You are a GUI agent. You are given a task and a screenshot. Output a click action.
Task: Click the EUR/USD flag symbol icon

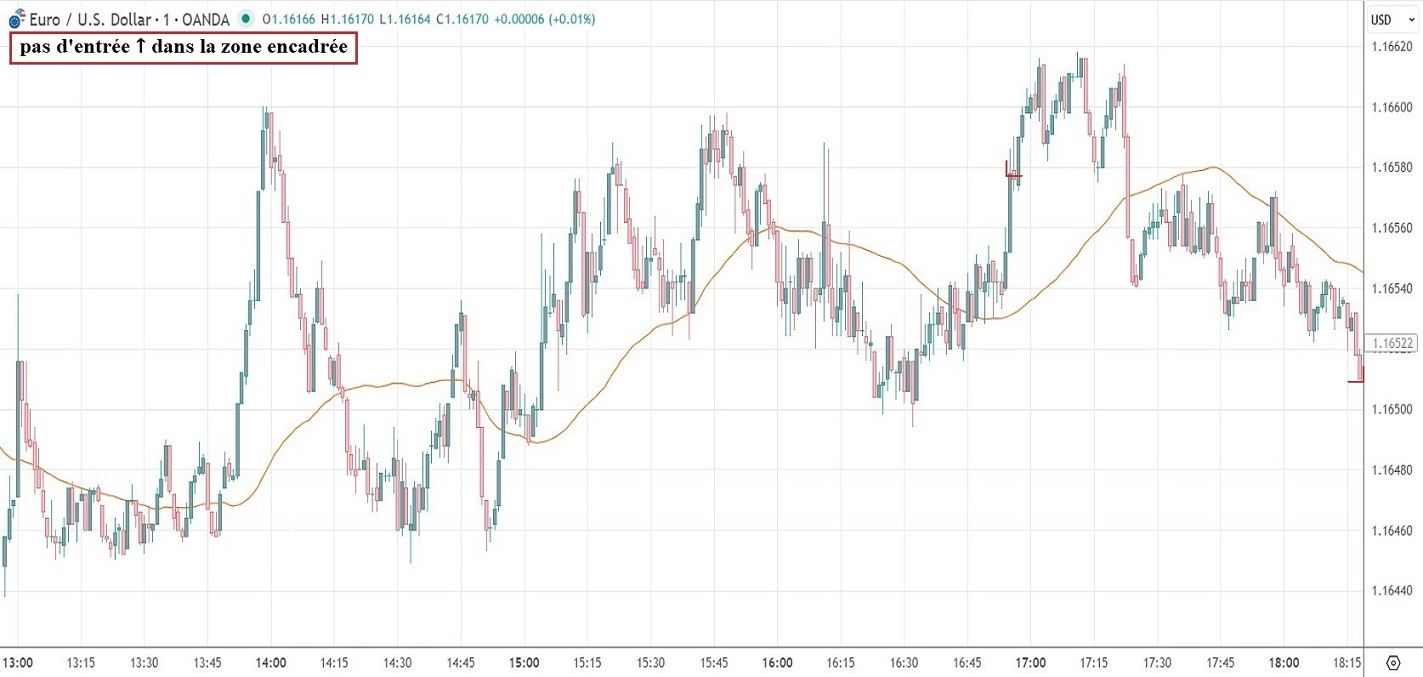(x=16, y=19)
